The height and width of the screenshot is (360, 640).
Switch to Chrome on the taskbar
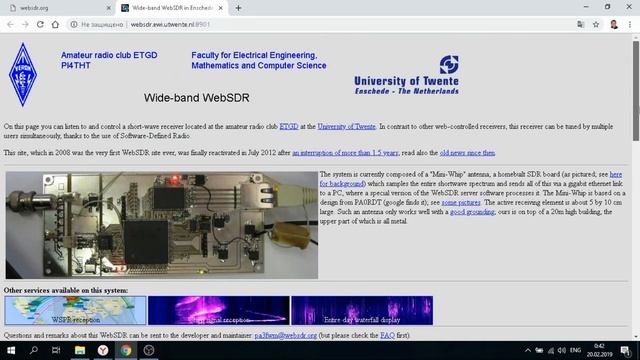point(126,350)
